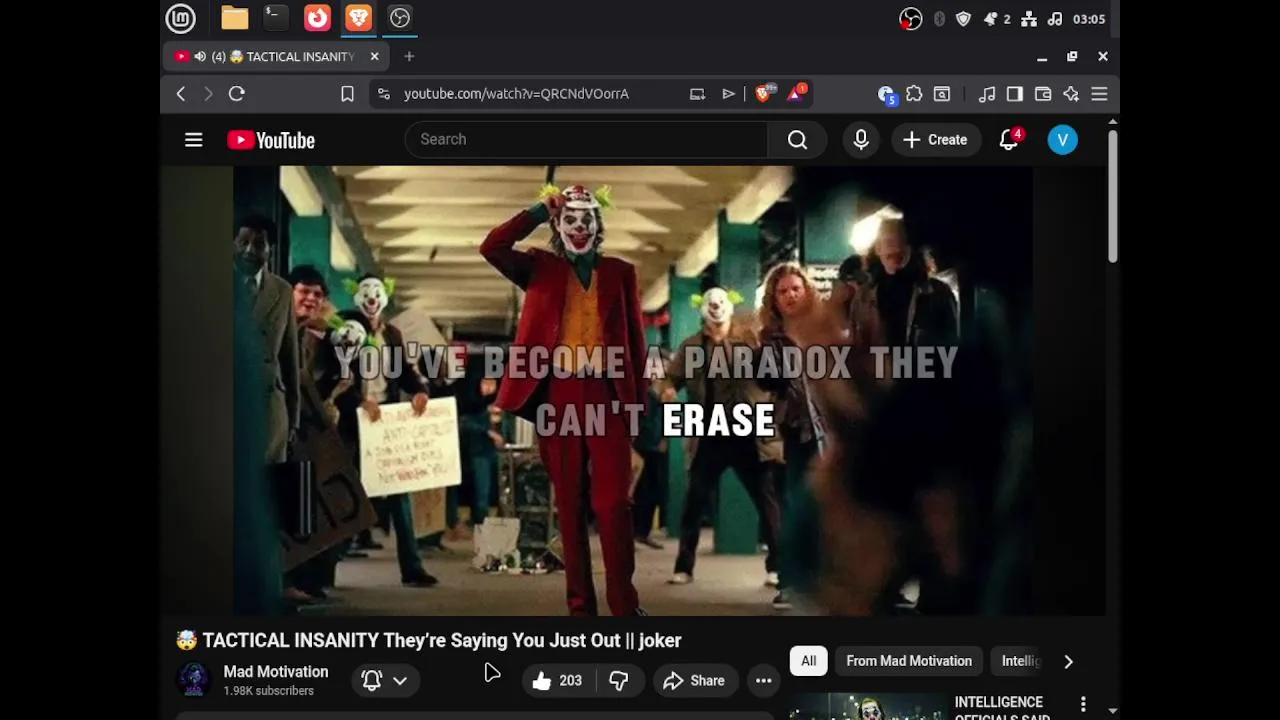This screenshot has width=1280, height=720.
Task: View site settings icon in address bar
Action: click(383, 94)
